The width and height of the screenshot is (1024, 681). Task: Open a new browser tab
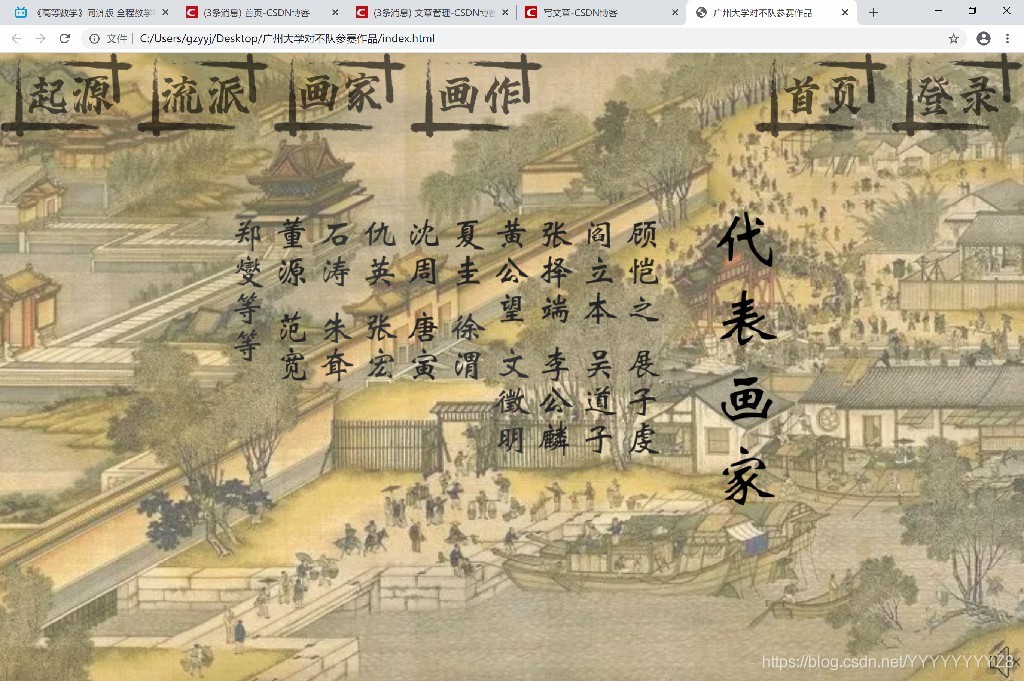(x=873, y=12)
